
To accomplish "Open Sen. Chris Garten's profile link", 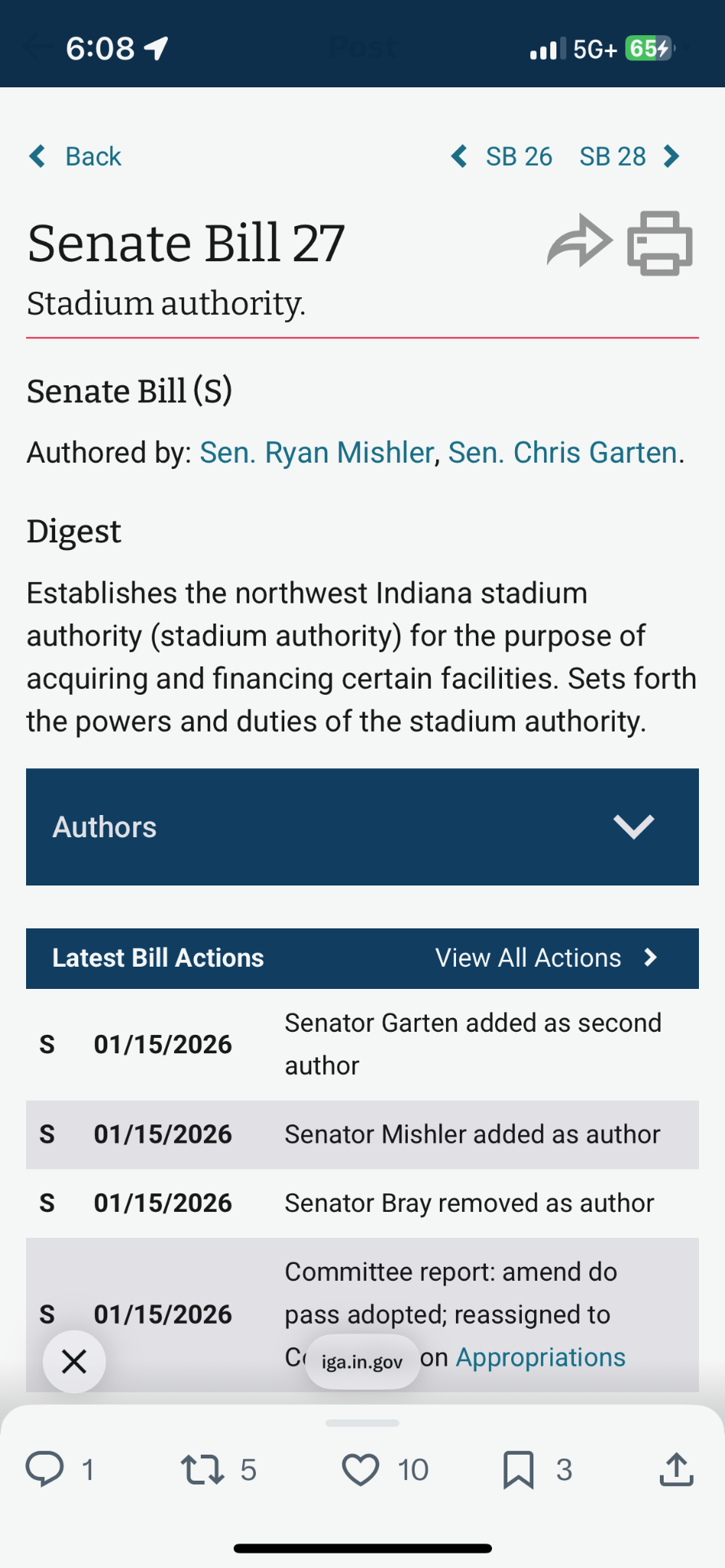I will (563, 453).
